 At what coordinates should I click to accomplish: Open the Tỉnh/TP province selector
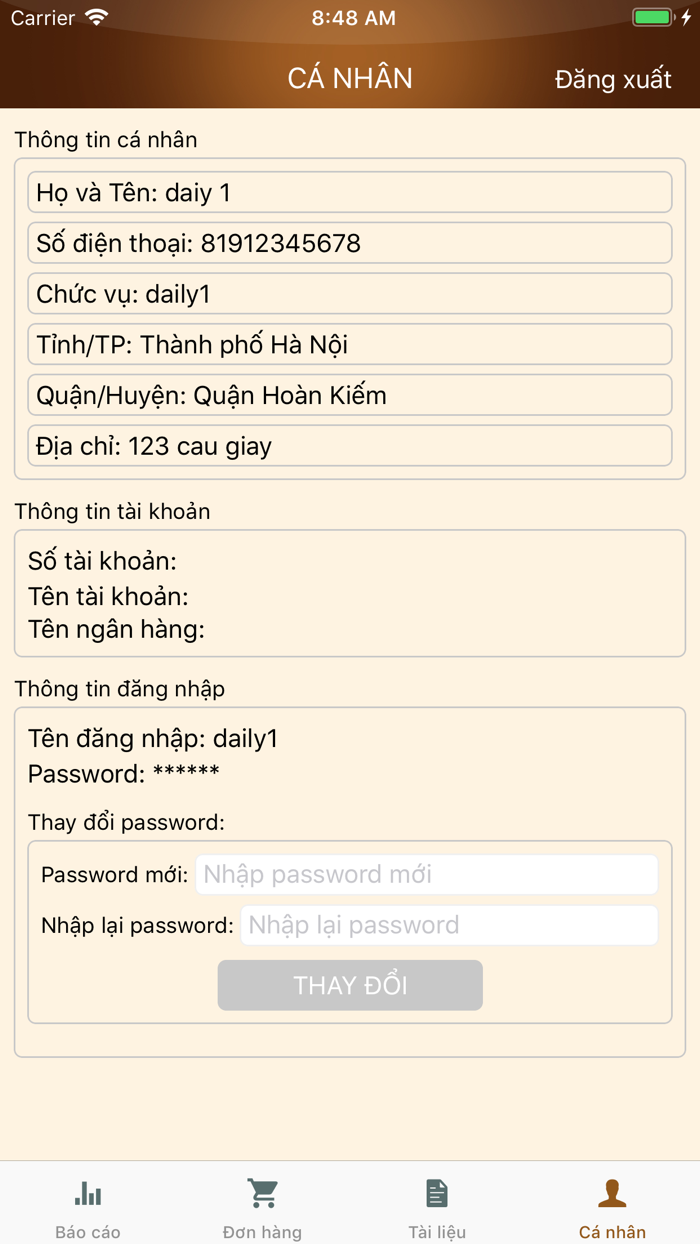pos(350,345)
